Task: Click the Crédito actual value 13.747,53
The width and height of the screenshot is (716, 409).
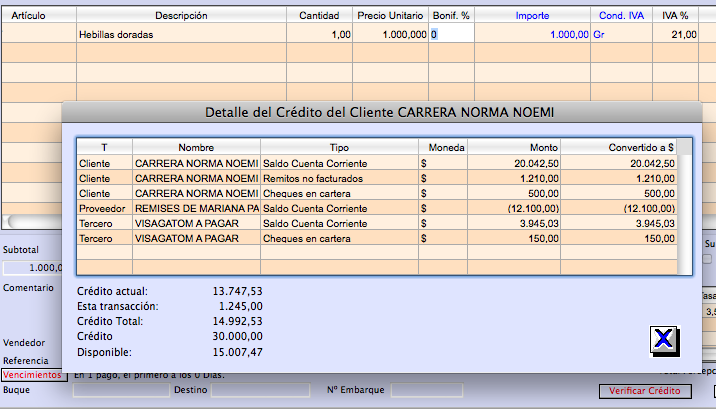Action: click(237, 291)
